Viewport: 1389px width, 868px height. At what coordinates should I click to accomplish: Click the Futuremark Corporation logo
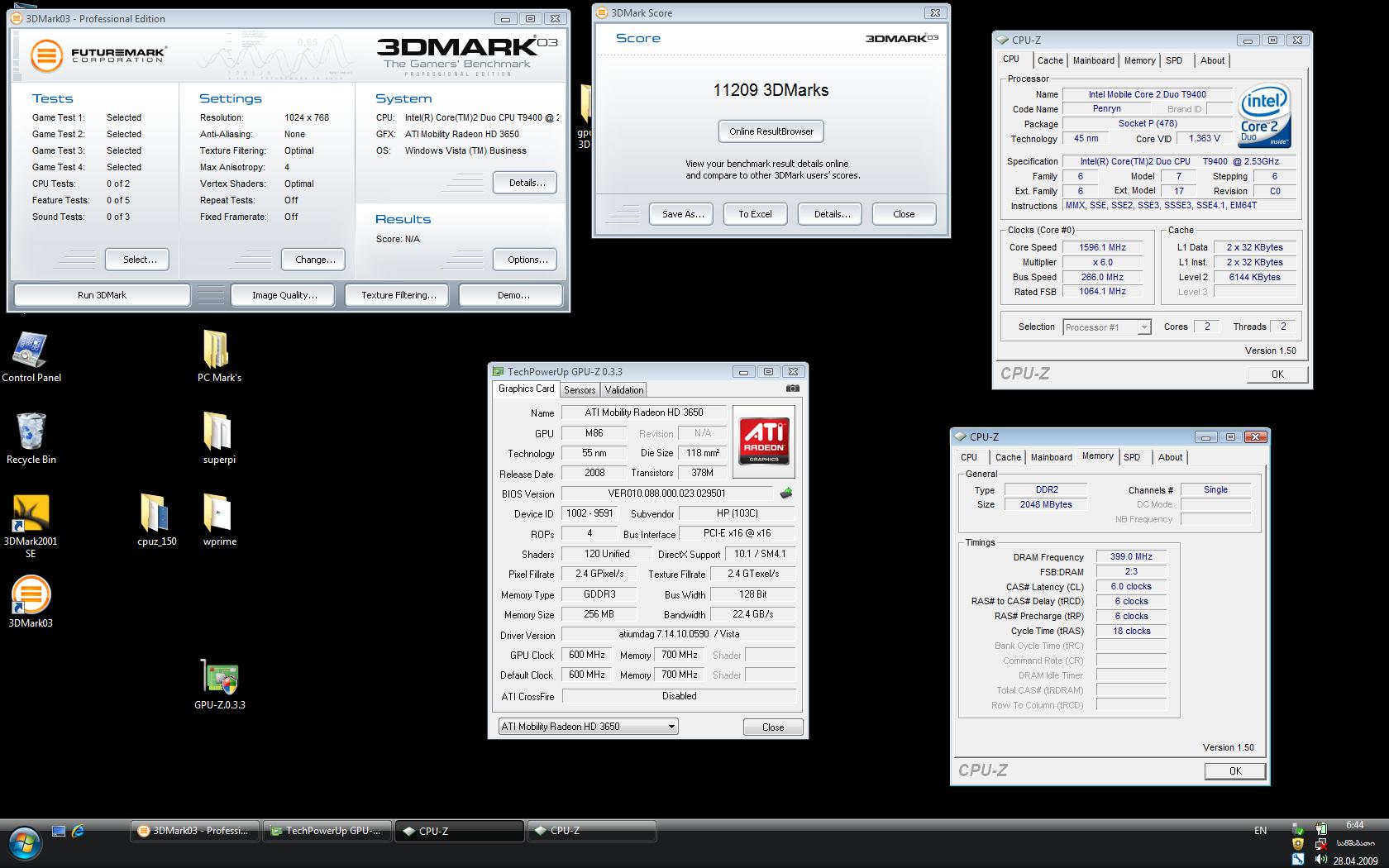pos(98,56)
